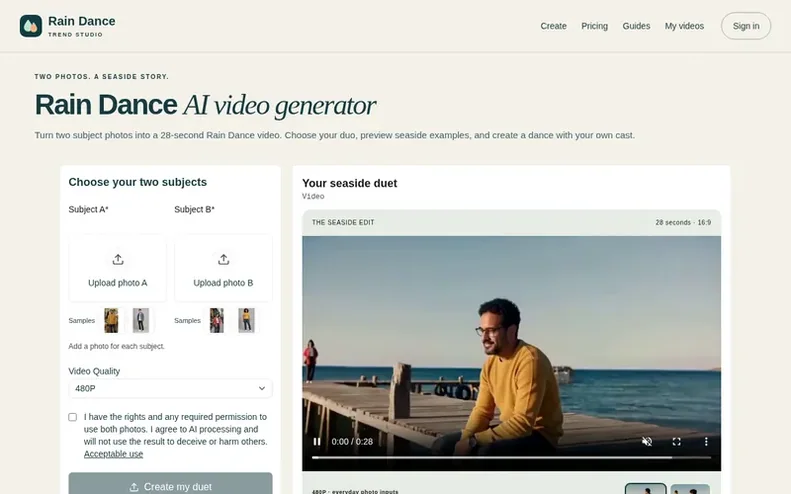Click the 'THE SEASIDE EDIT' label
791x494 pixels.
coord(343,223)
